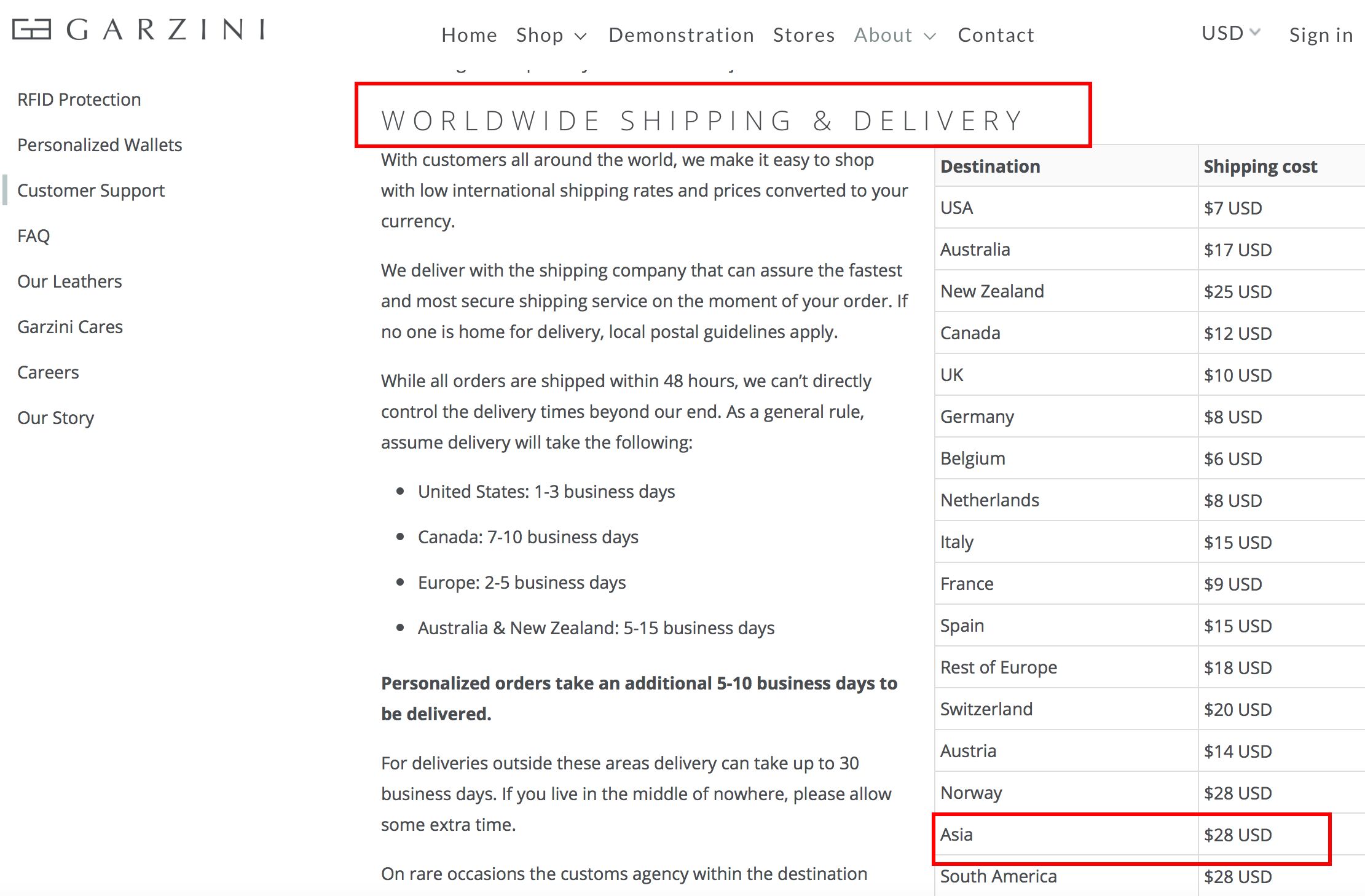Screen dimensions: 1365x896
Task: Open the FAQ sidebar link
Action: tap(34, 236)
